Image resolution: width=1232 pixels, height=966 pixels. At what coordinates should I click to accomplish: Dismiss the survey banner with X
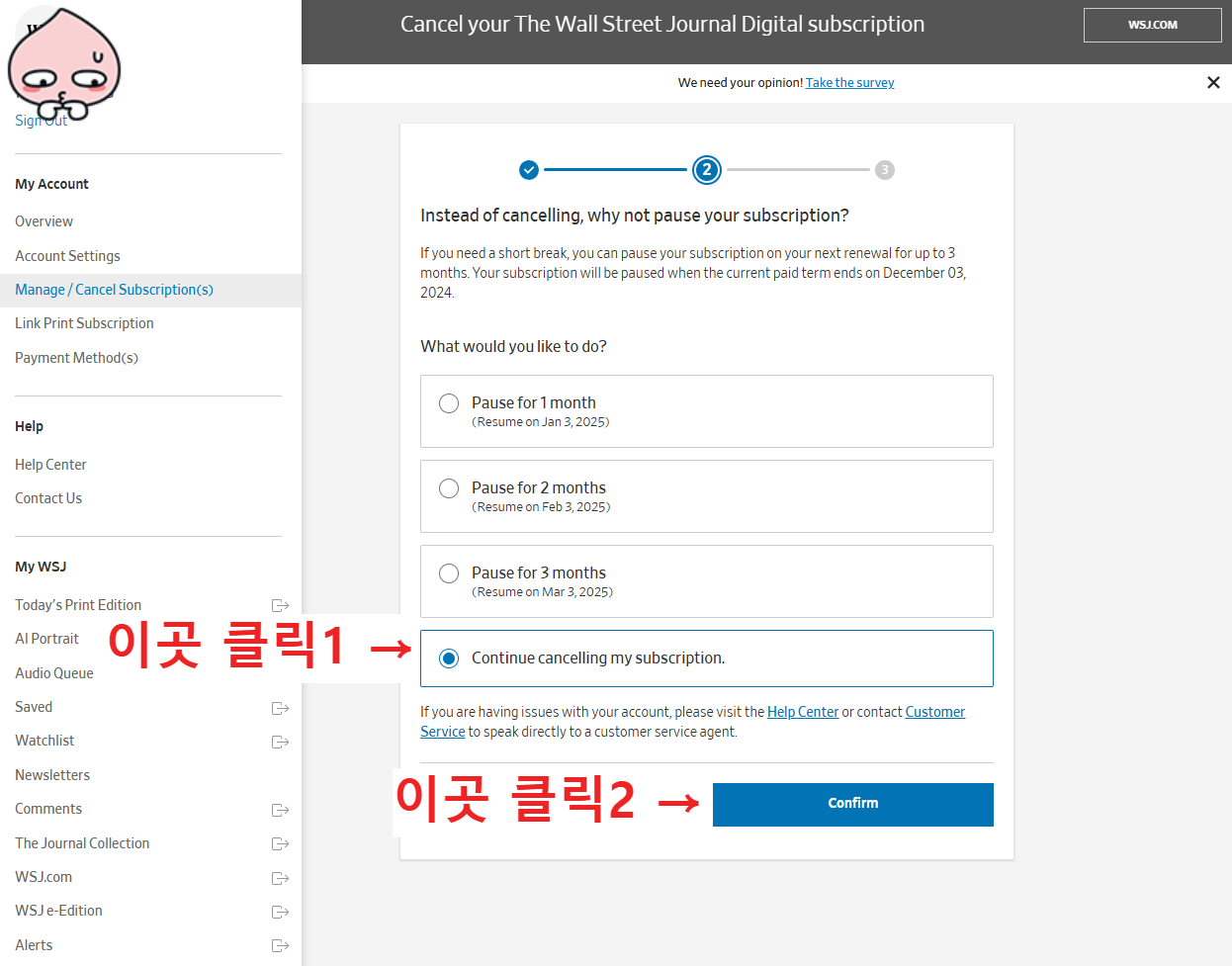click(x=1213, y=82)
